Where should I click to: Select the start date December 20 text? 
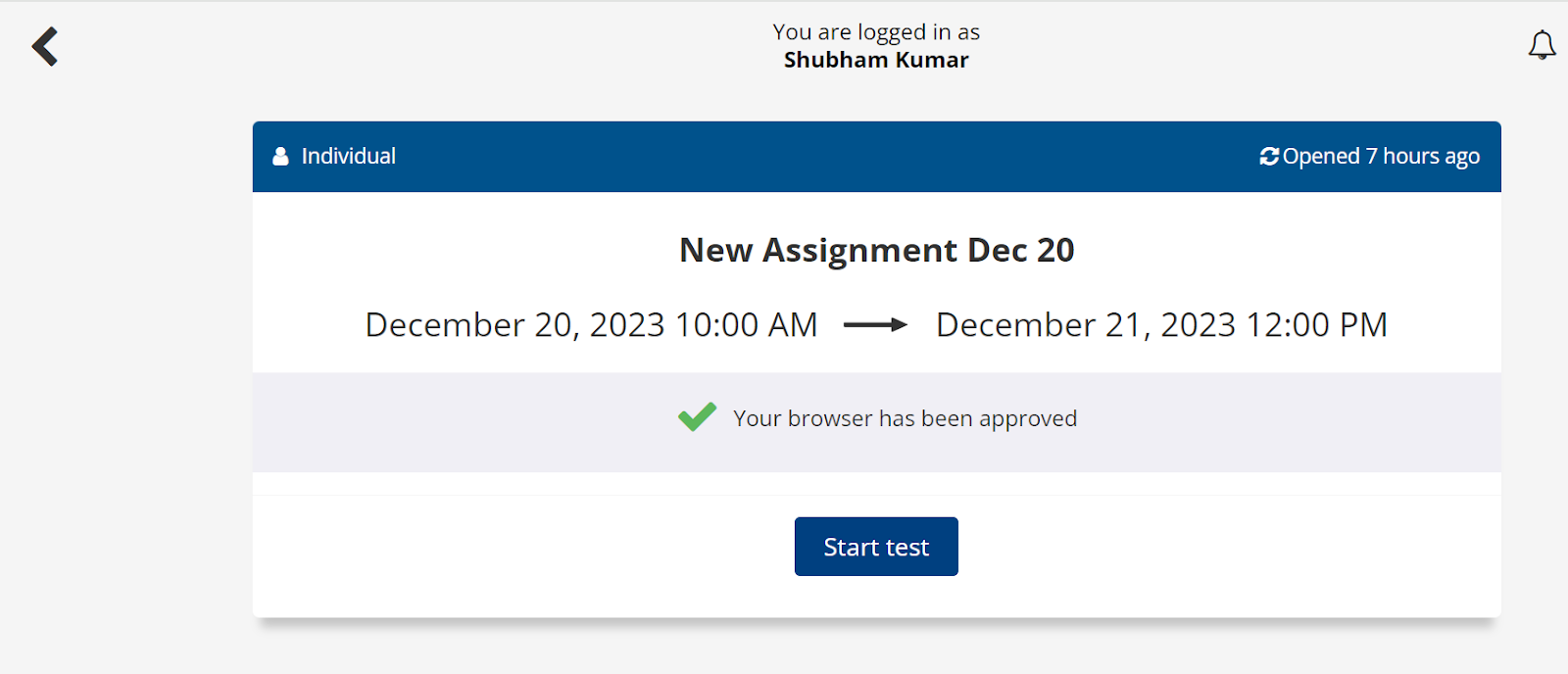click(x=590, y=324)
